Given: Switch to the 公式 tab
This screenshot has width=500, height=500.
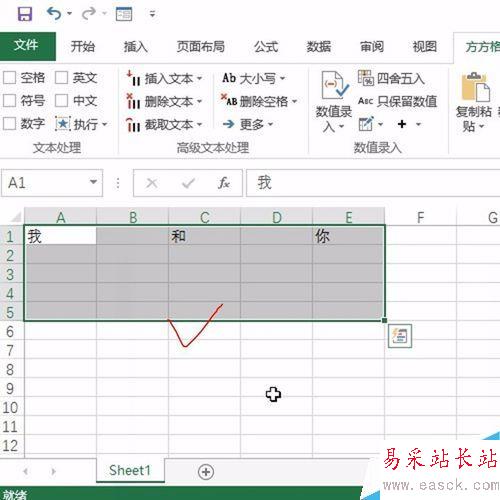Looking at the screenshot, I should pos(266,47).
